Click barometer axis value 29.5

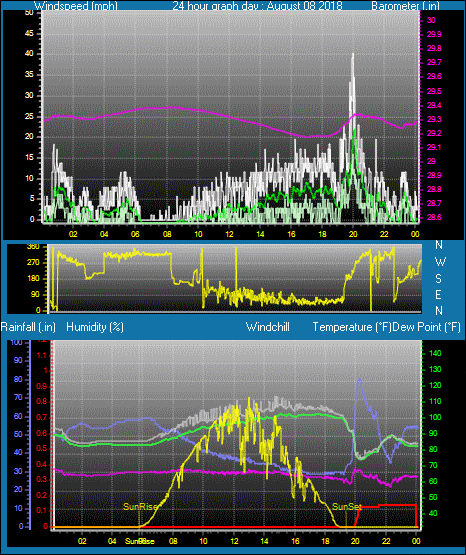[x=434, y=91]
